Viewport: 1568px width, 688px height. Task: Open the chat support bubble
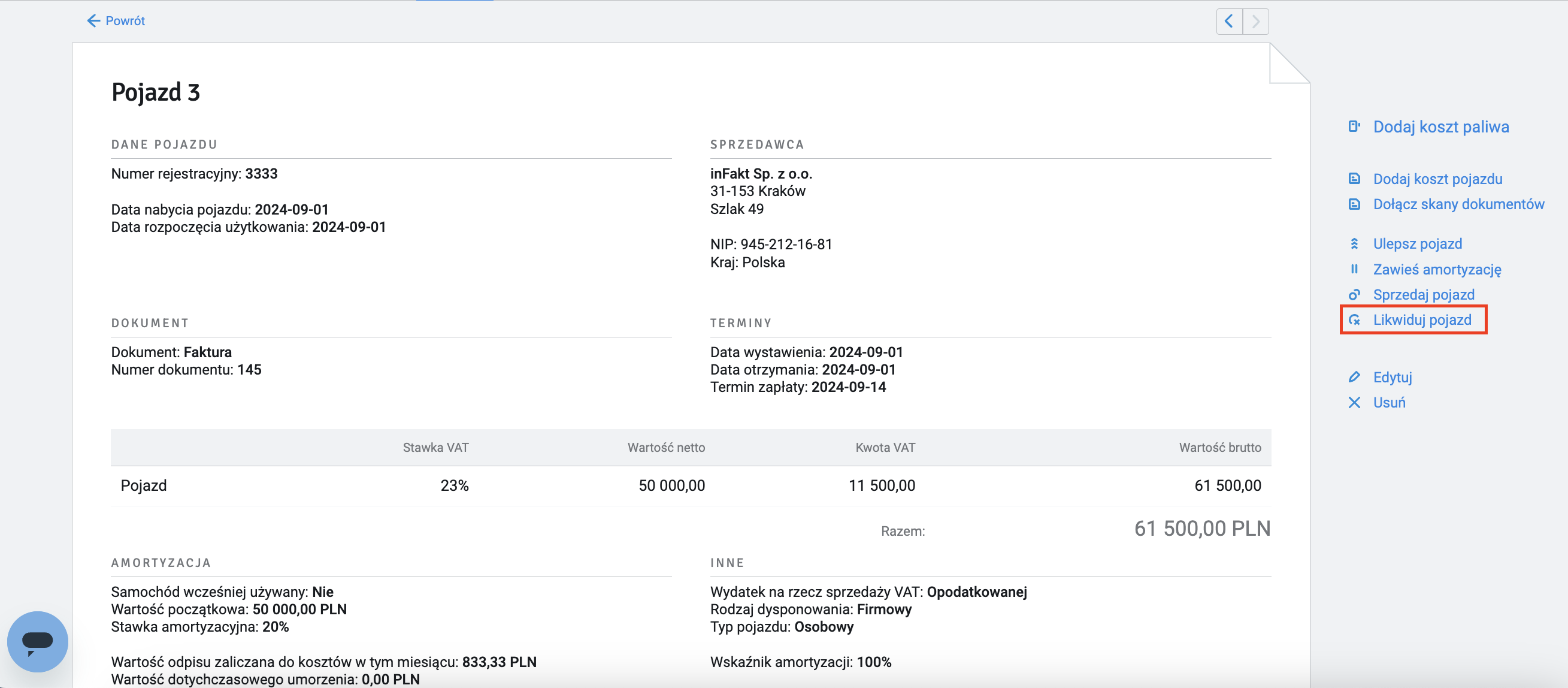point(38,641)
